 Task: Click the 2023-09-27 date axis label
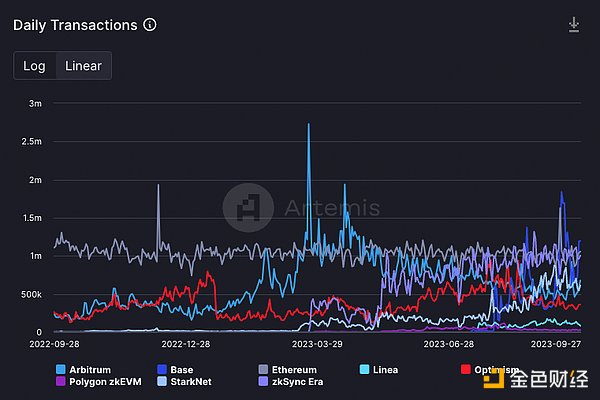pos(556,343)
